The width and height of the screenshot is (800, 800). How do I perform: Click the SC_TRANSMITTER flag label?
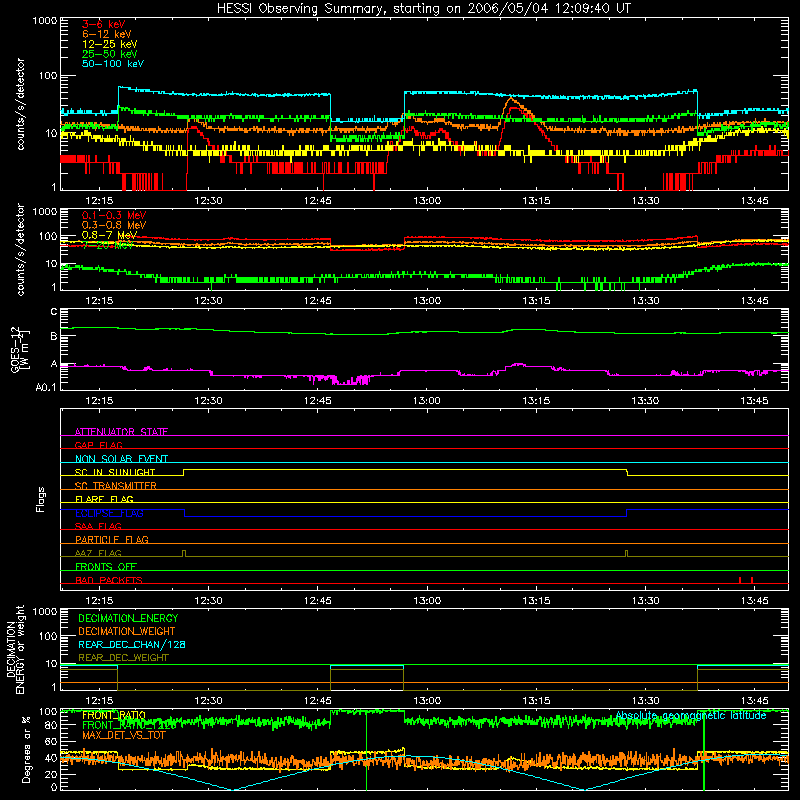[x=116, y=486]
